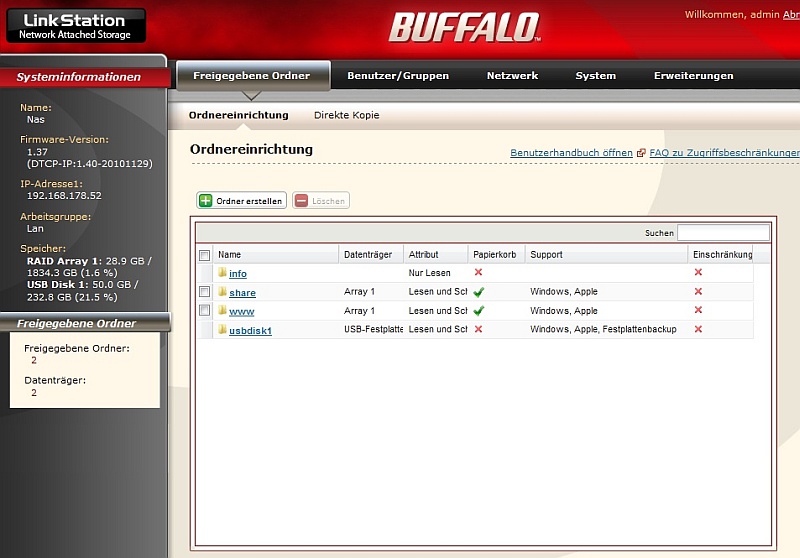Click the red minus Löschen icon

(301, 201)
